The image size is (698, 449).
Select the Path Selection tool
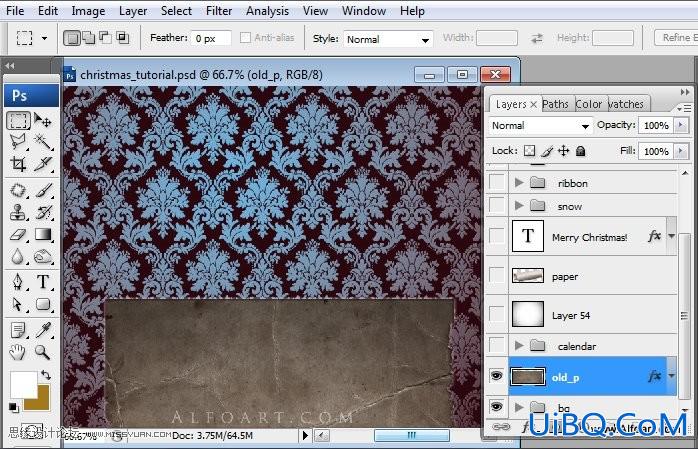pos(18,304)
